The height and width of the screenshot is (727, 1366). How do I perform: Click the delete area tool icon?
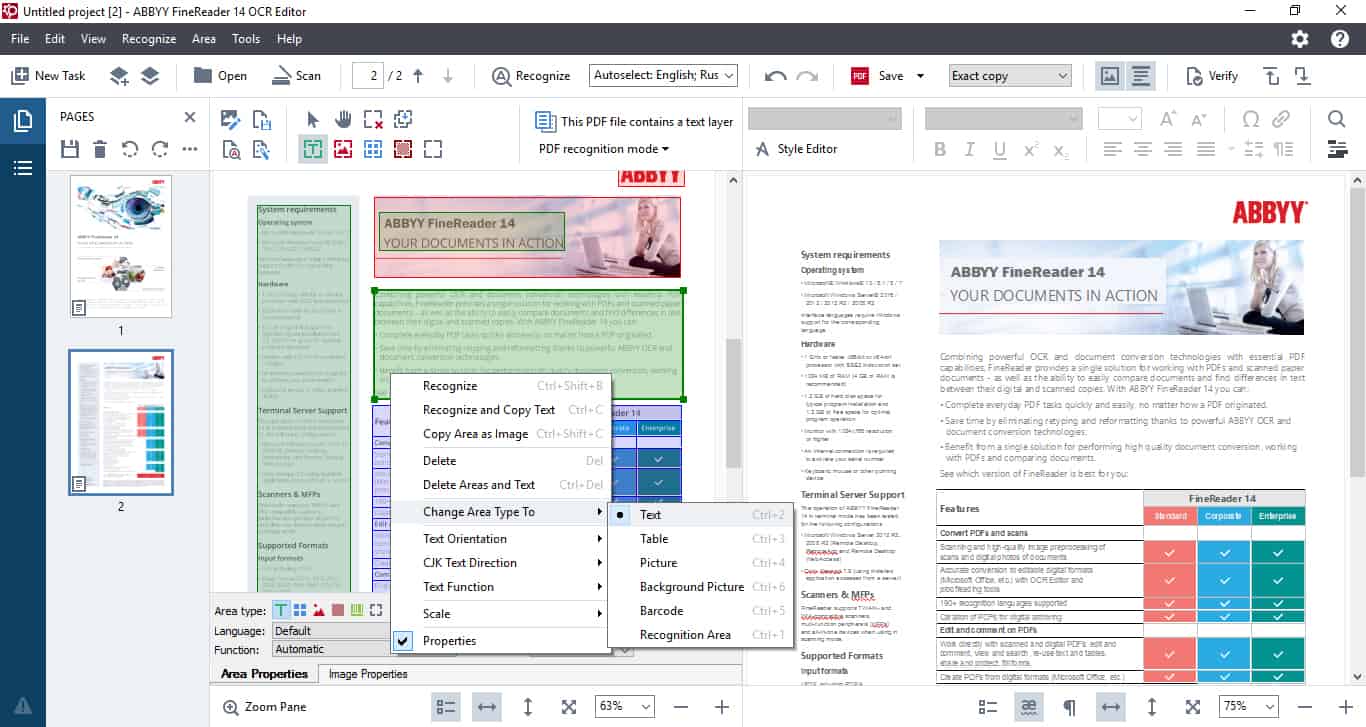tap(373, 120)
